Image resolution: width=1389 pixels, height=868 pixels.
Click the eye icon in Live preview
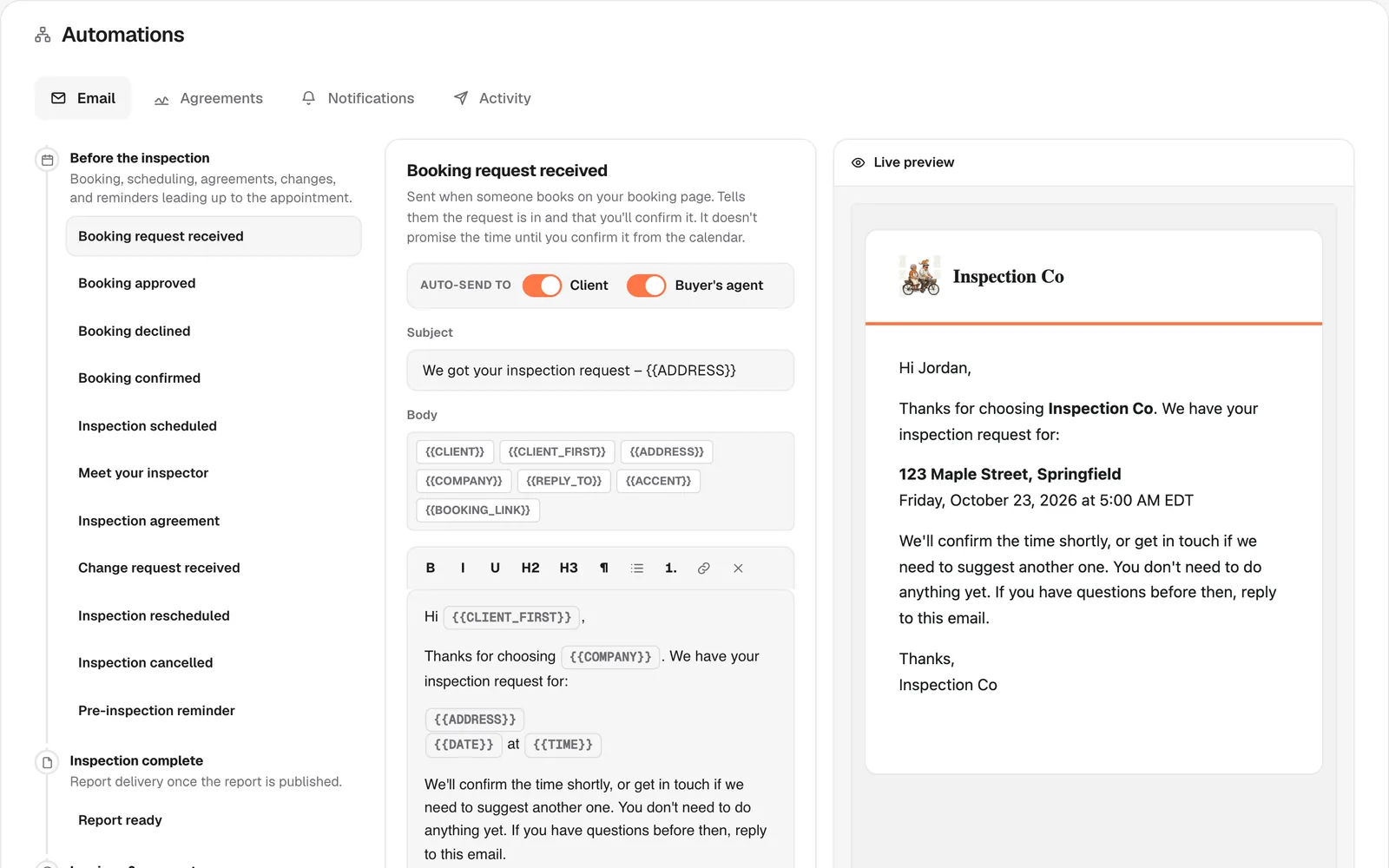858,162
